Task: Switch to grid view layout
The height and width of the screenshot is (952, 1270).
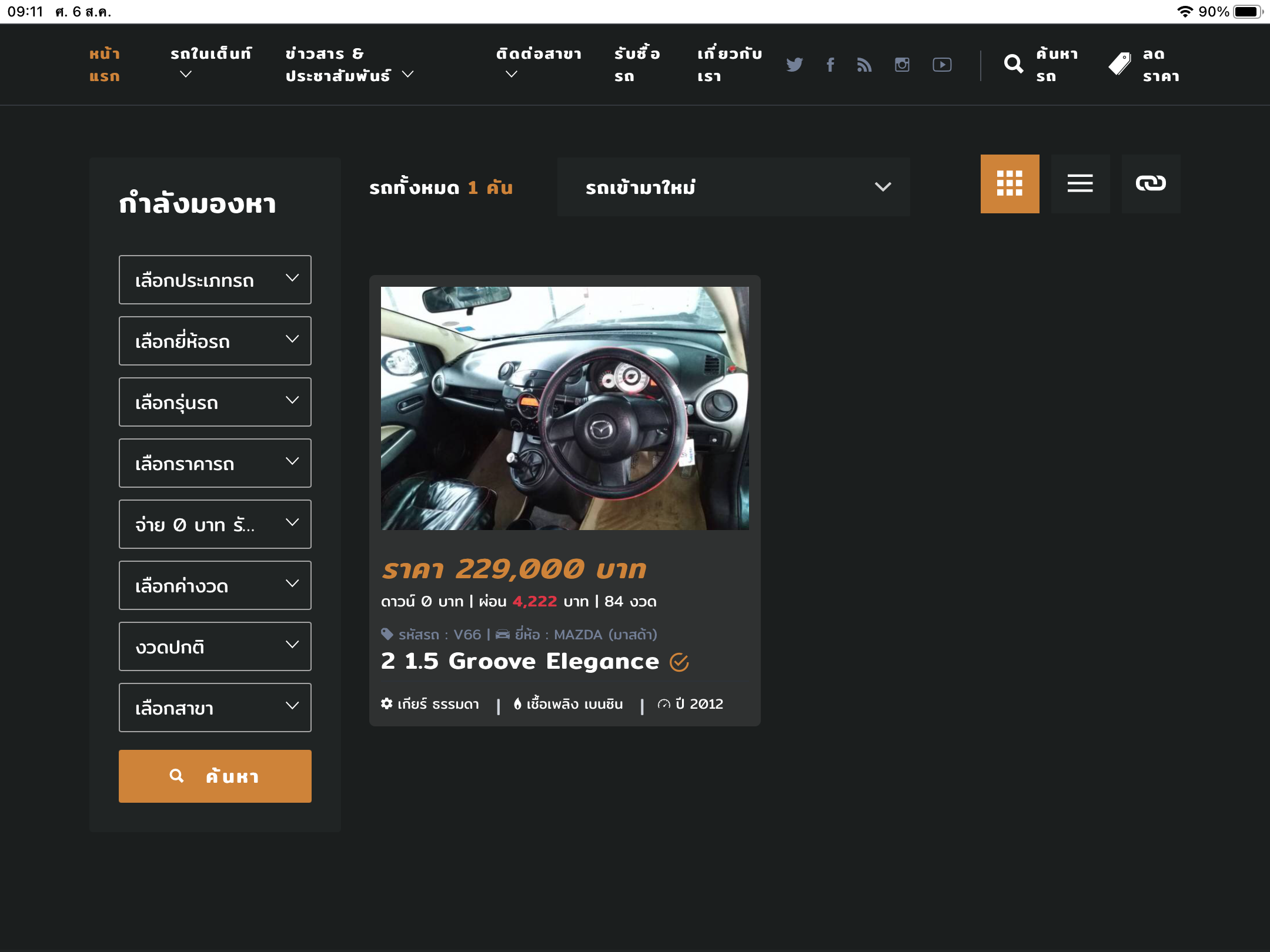Action: [1010, 184]
